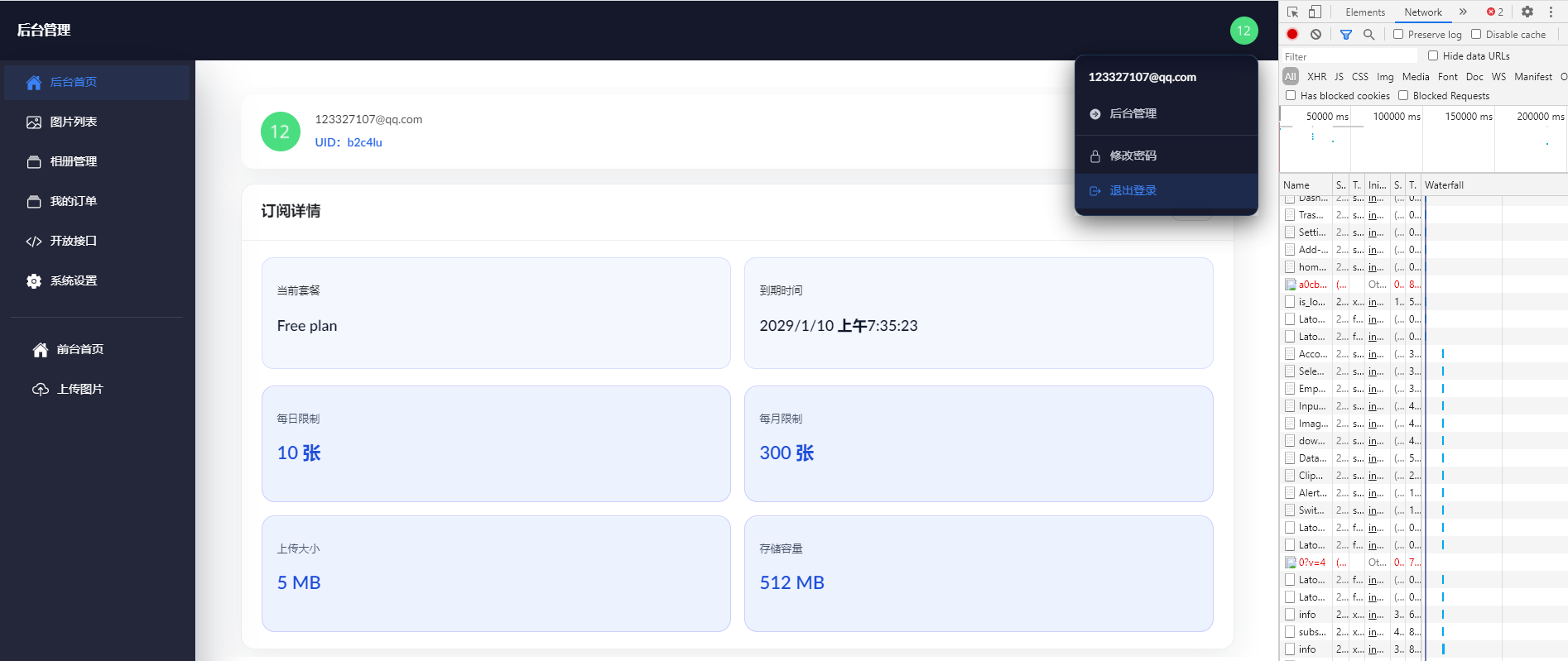Tick Hide data URLs checkbox
The width and height of the screenshot is (1568, 661).
pyautogui.click(x=1433, y=55)
